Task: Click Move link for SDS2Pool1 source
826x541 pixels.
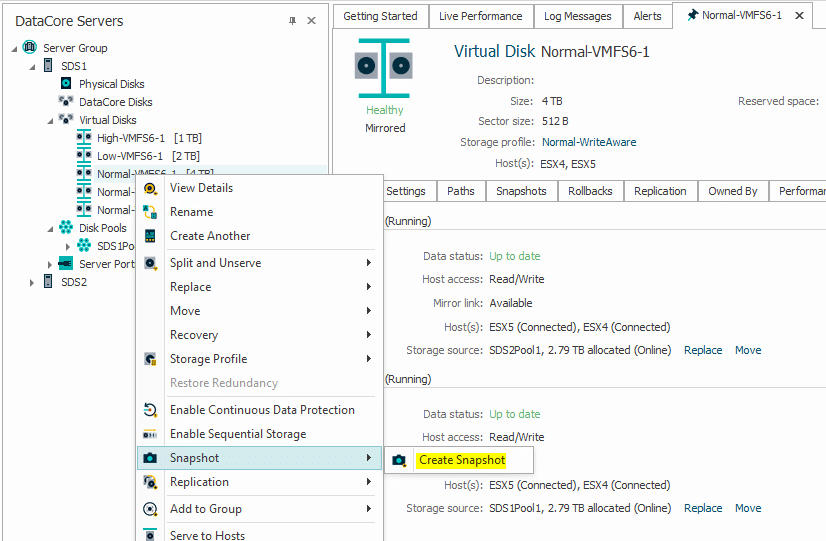Action: 748,350
